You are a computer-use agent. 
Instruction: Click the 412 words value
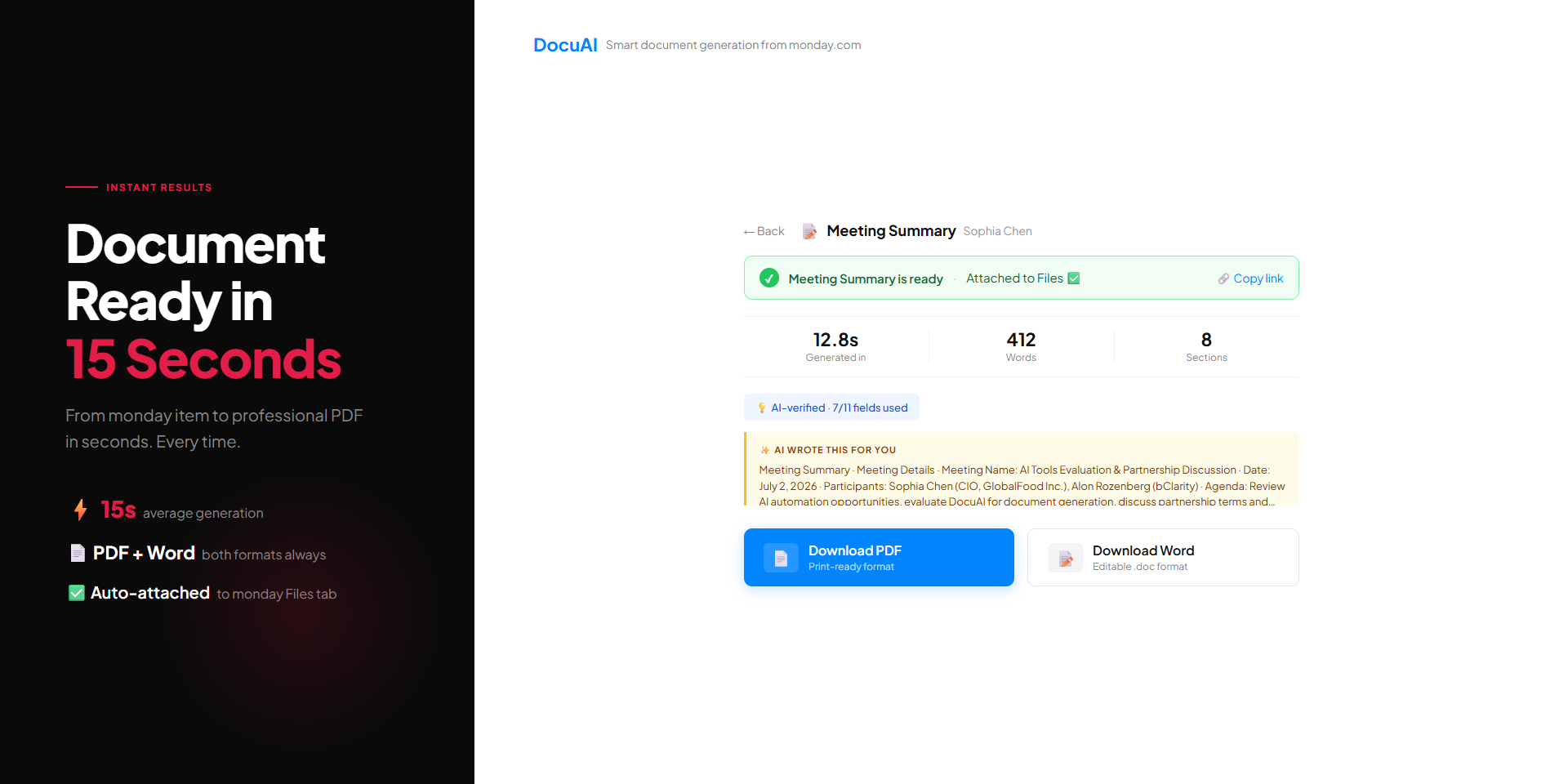[1021, 340]
